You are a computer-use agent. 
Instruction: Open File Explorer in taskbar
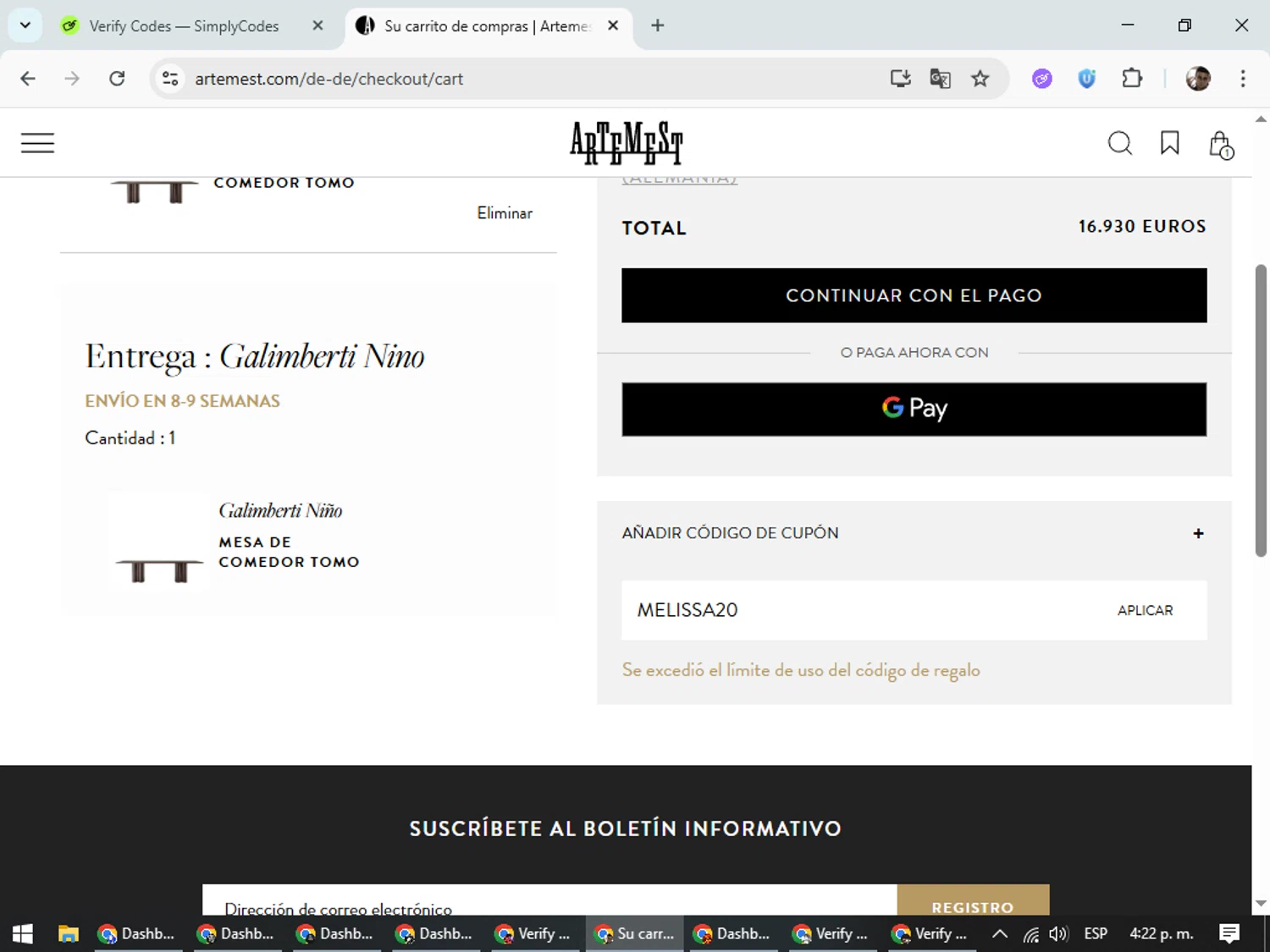point(68,933)
